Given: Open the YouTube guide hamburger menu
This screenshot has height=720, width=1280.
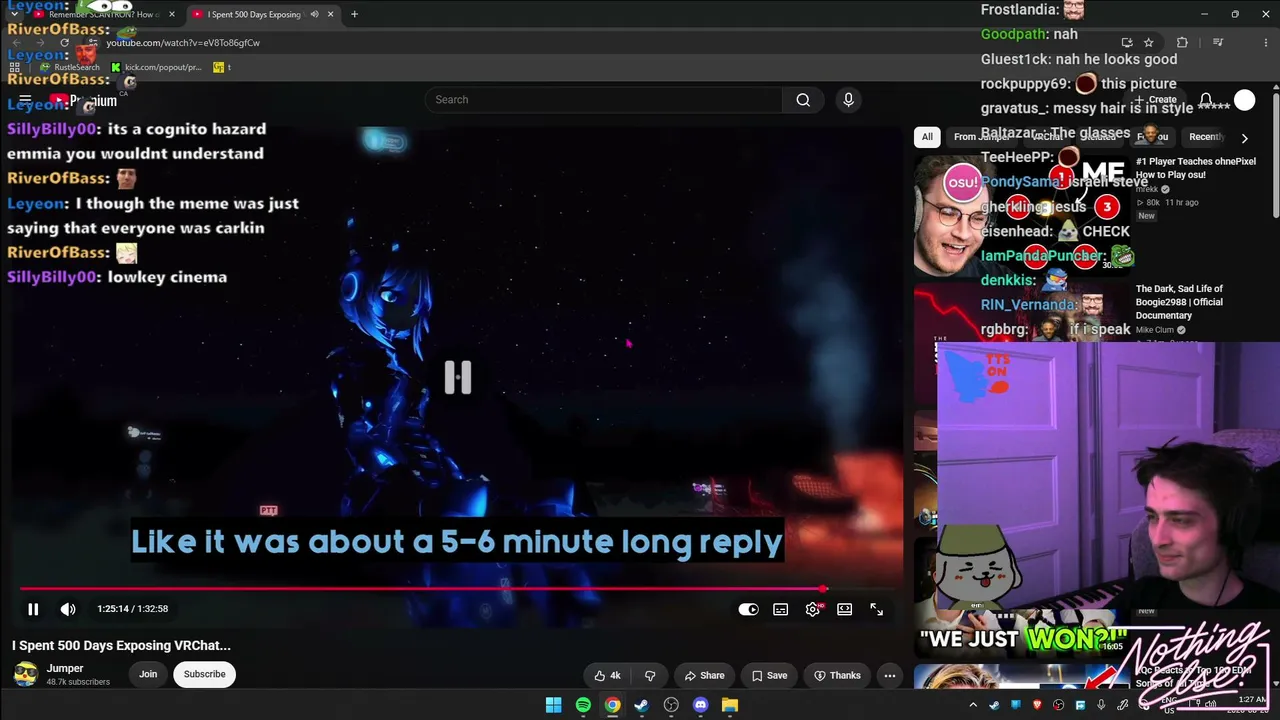Looking at the screenshot, I should click(x=25, y=100).
